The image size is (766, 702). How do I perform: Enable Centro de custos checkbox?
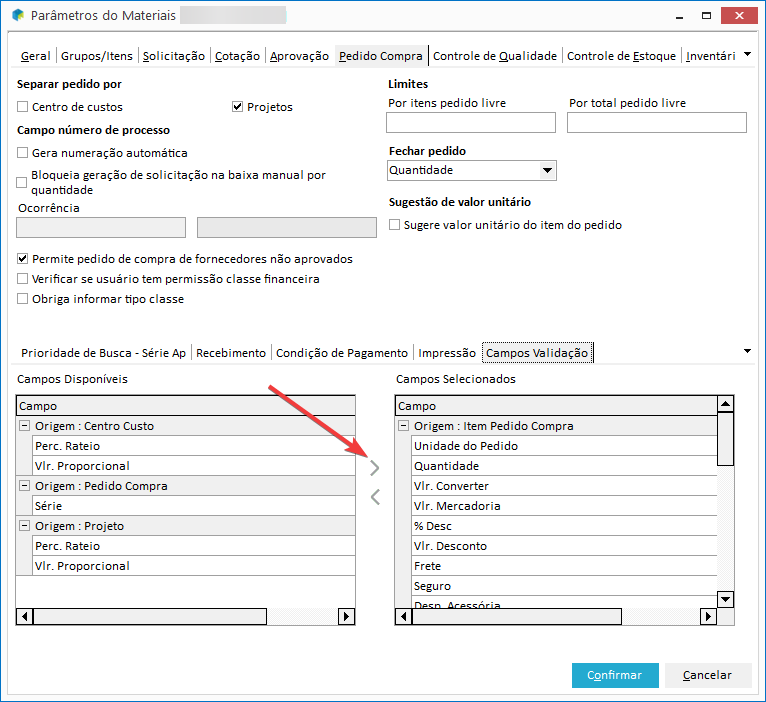pyautogui.click(x=23, y=107)
